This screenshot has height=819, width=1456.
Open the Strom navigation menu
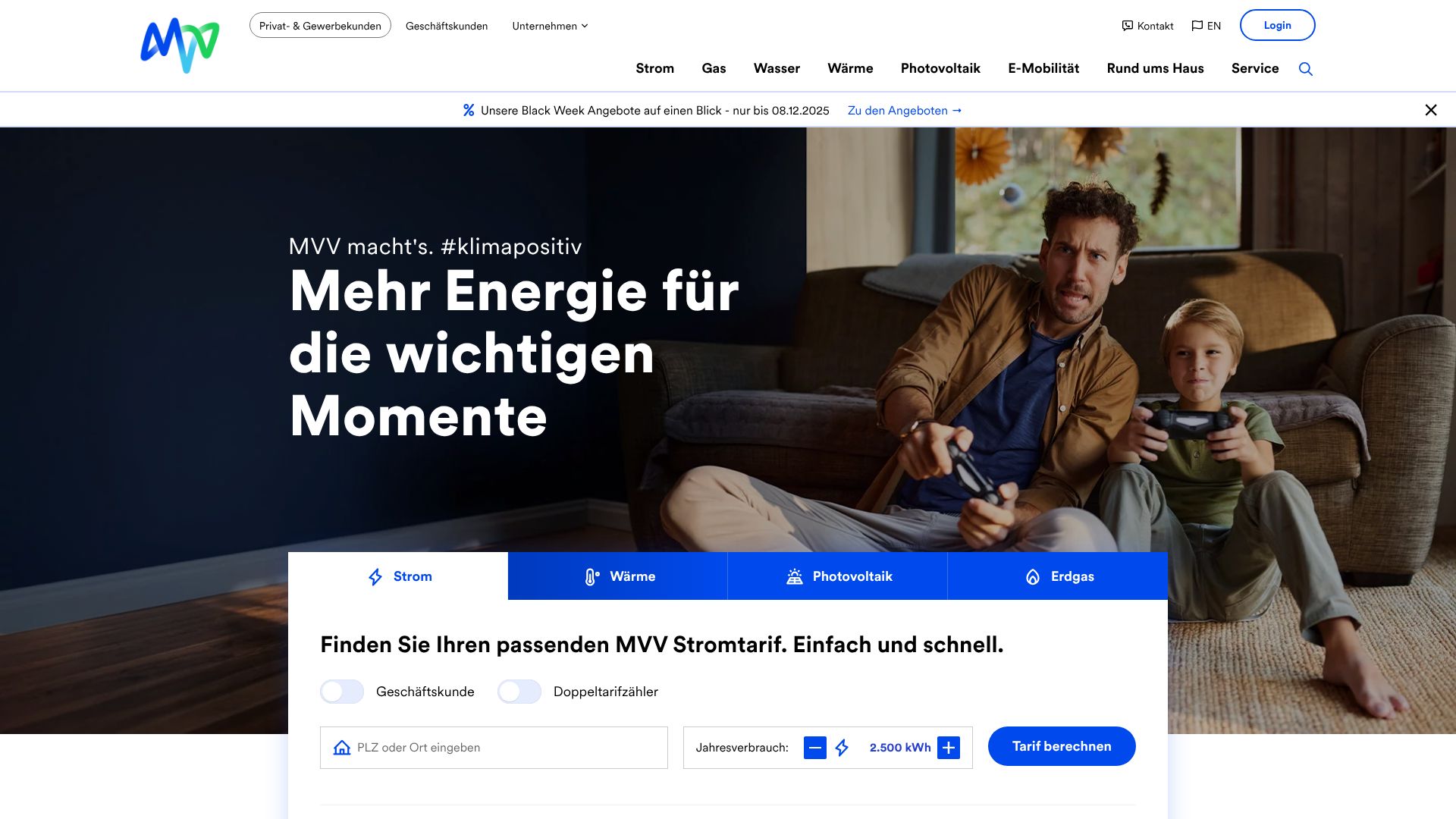coord(654,68)
